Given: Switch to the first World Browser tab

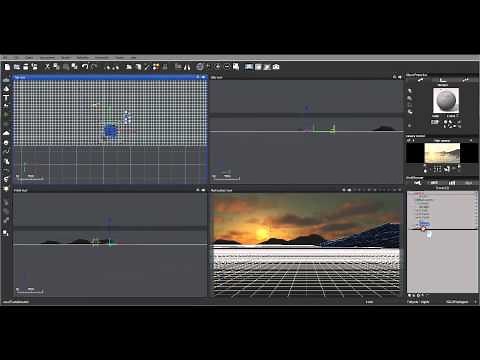Looking at the screenshot, I should (417, 183).
